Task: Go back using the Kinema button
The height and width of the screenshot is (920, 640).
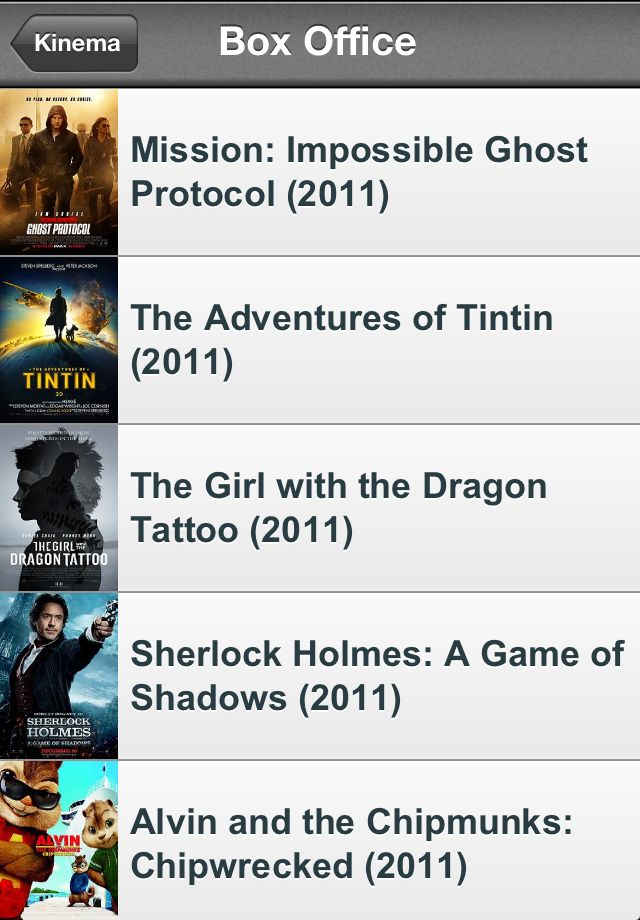Action: 75,43
